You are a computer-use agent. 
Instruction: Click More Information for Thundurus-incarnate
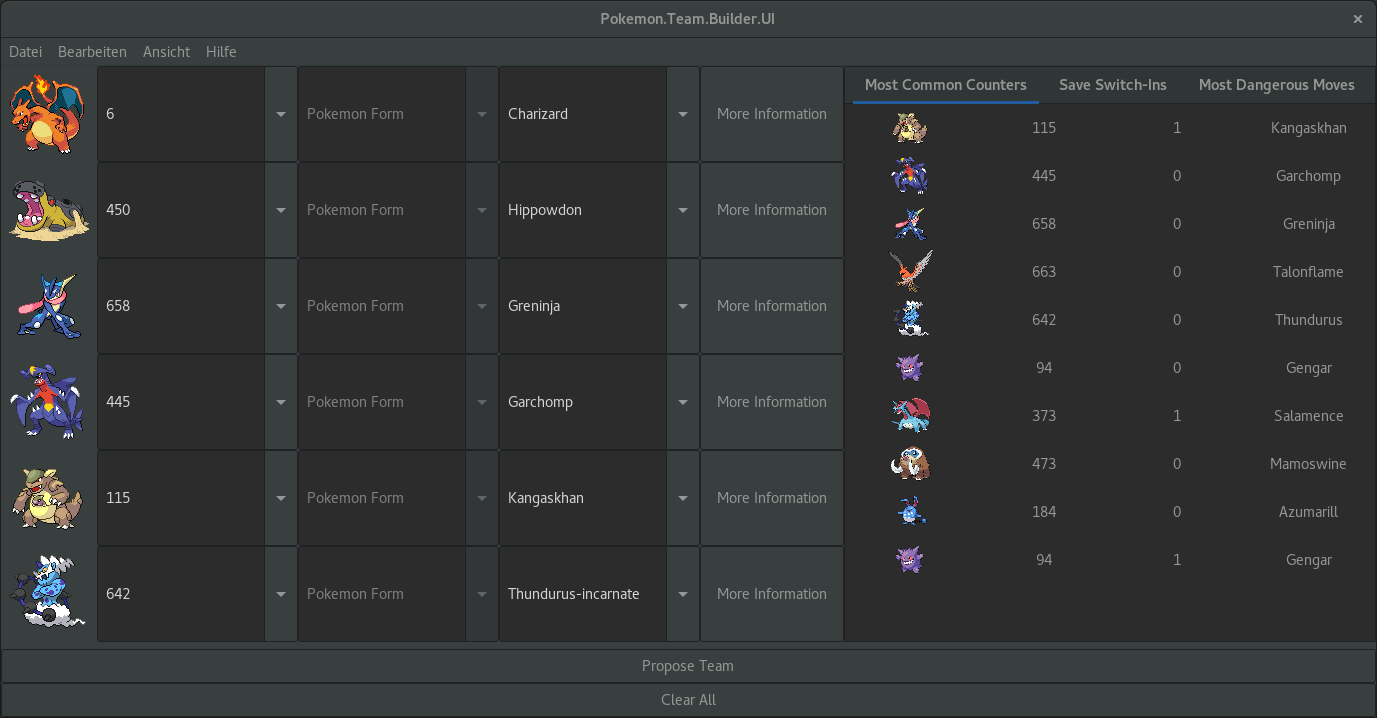(772, 594)
